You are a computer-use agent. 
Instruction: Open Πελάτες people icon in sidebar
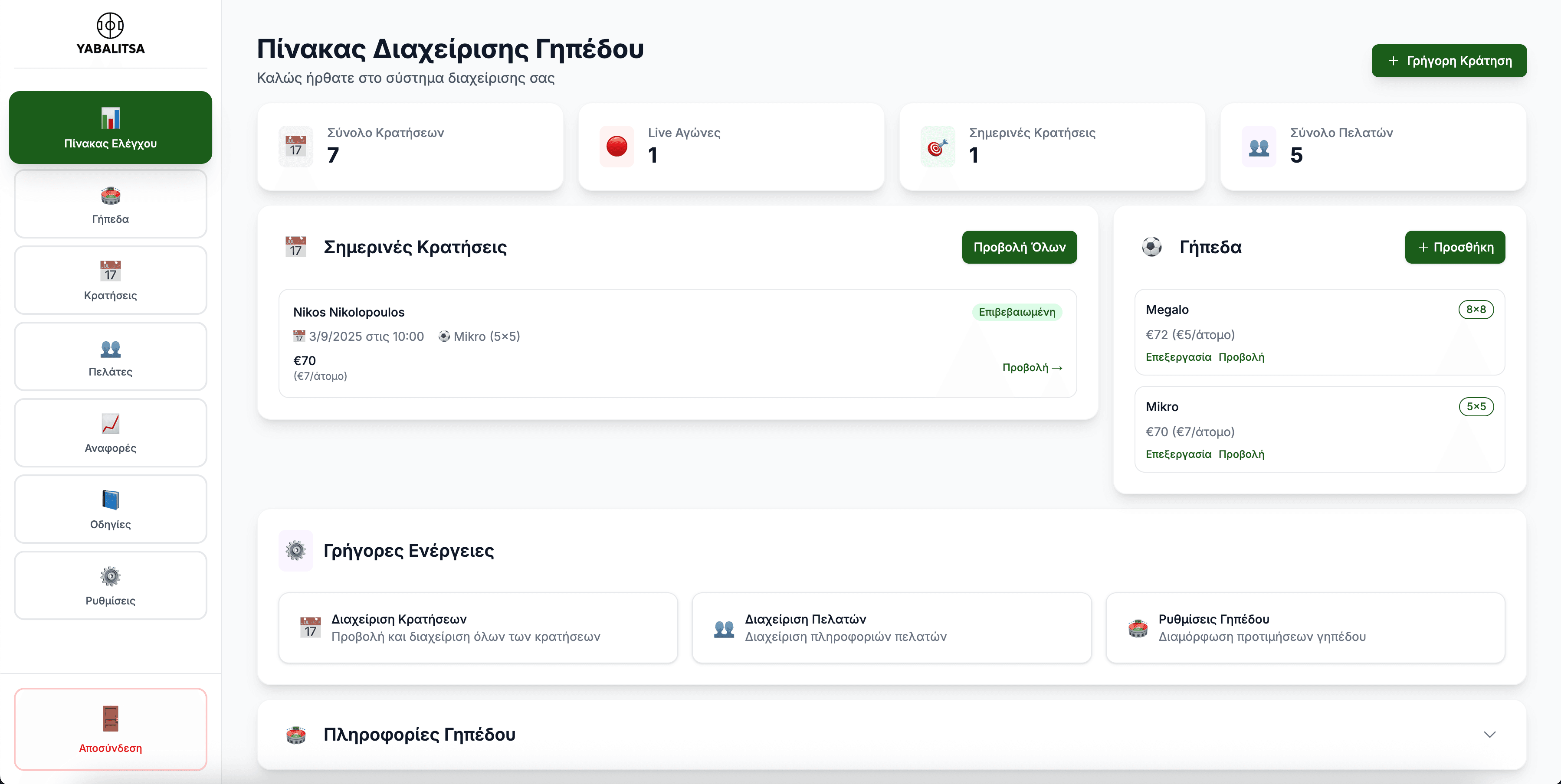point(110,348)
